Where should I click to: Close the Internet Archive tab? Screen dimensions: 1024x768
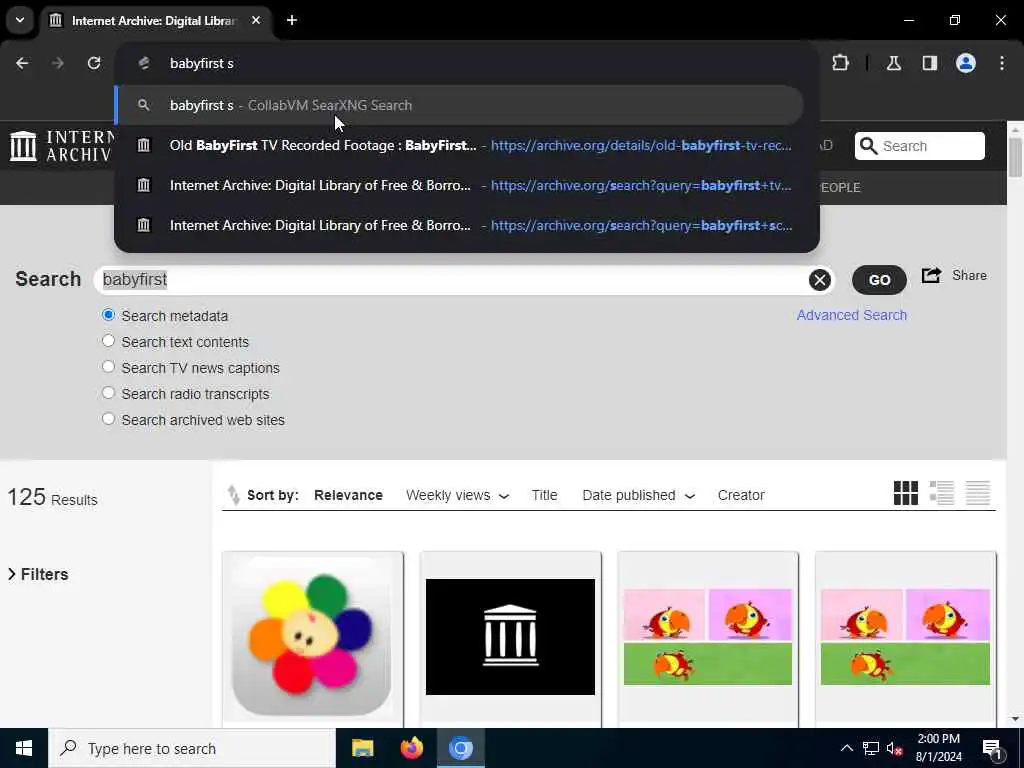(x=256, y=20)
